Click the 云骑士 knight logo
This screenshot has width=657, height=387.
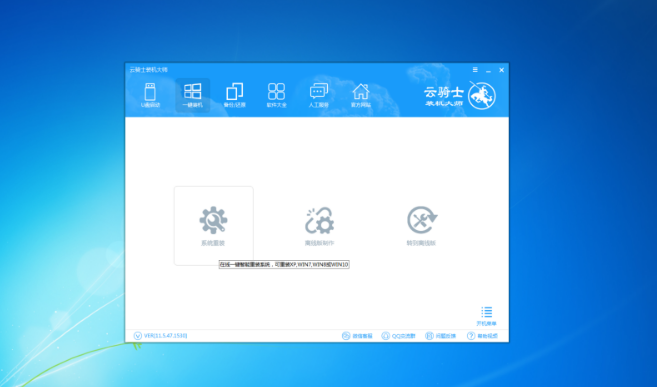point(482,95)
